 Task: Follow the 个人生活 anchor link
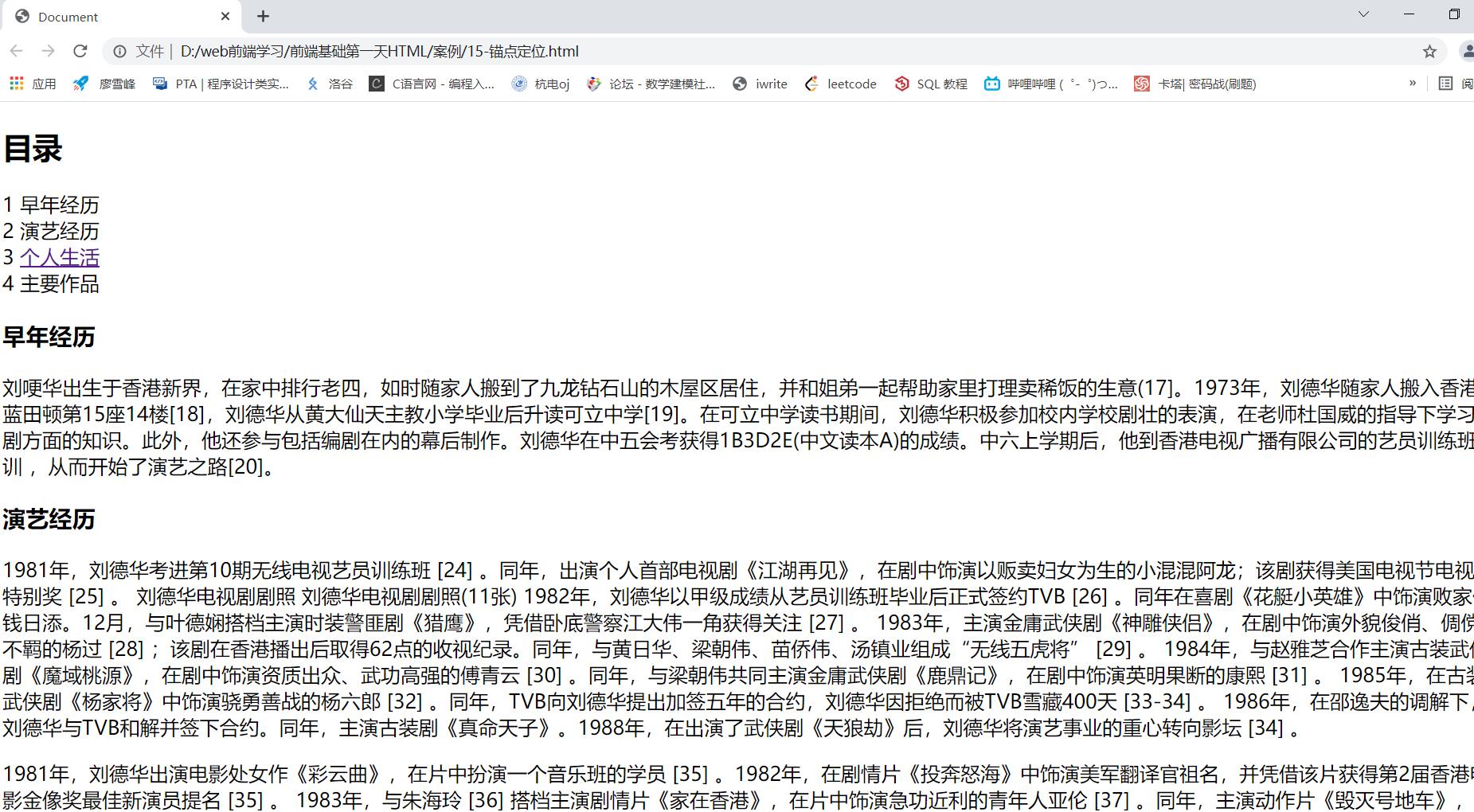coord(59,256)
